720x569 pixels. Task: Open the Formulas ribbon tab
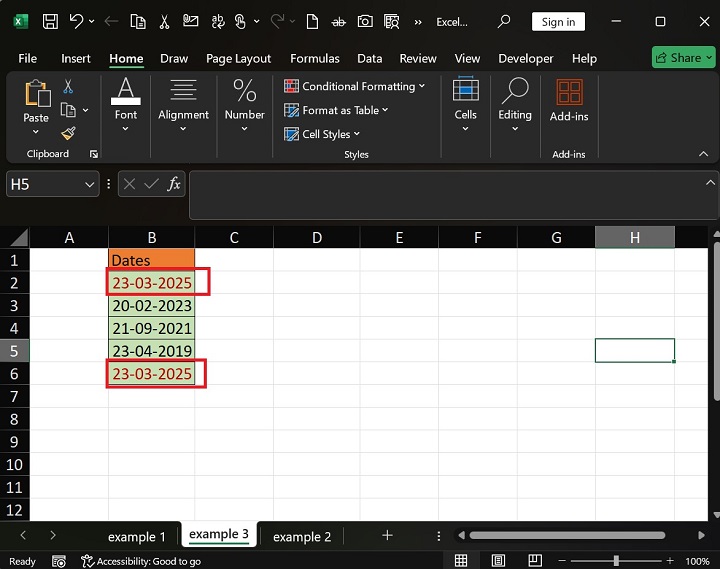tap(315, 58)
